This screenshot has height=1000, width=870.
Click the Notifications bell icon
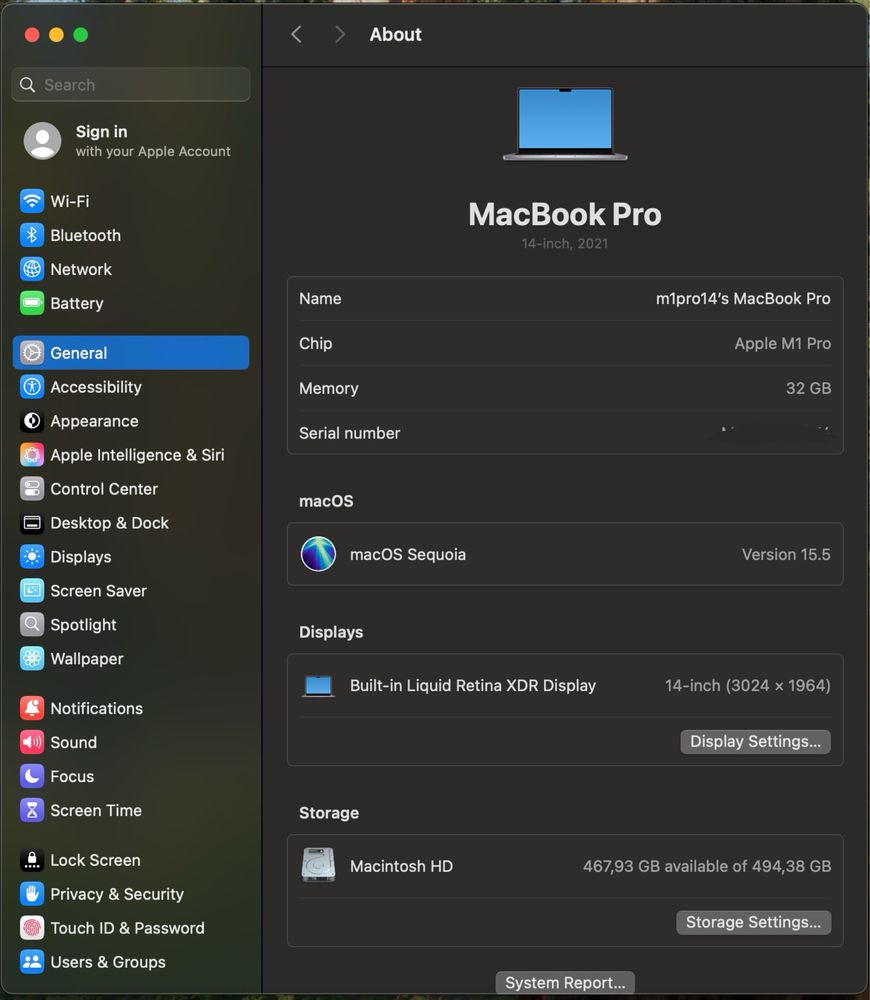pos(32,708)
